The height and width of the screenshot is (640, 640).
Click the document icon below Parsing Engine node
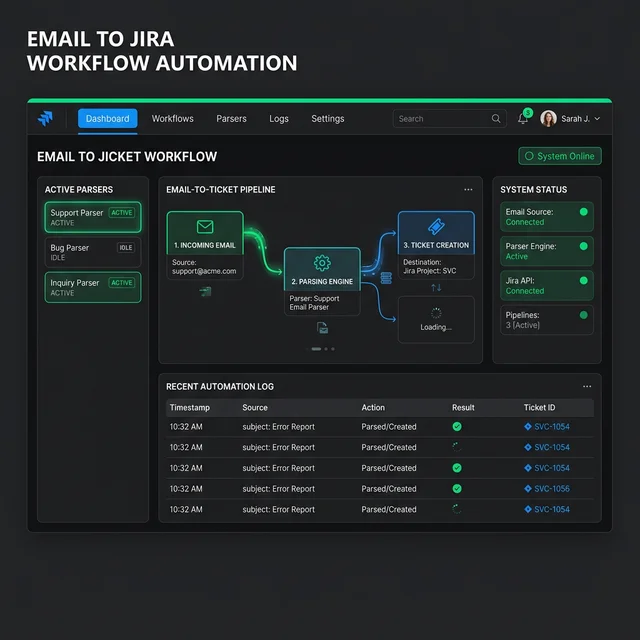(322, 328)
